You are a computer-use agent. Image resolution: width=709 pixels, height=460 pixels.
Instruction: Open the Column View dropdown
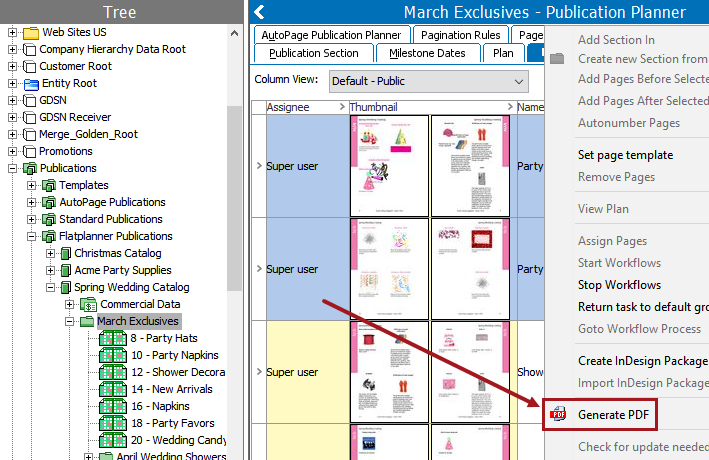[x=519, y=82]
